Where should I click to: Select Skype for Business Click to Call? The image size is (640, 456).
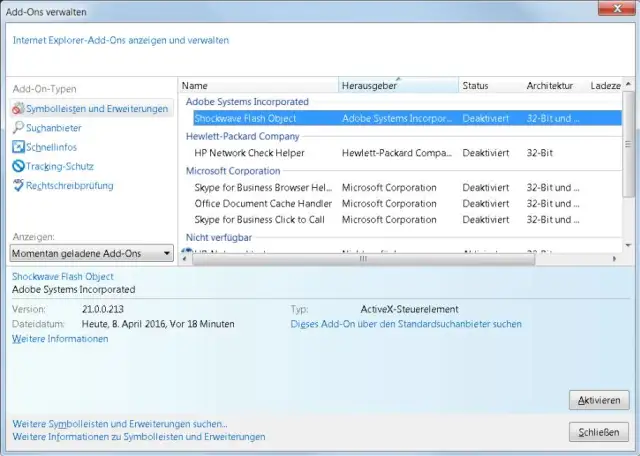[259, 219]
